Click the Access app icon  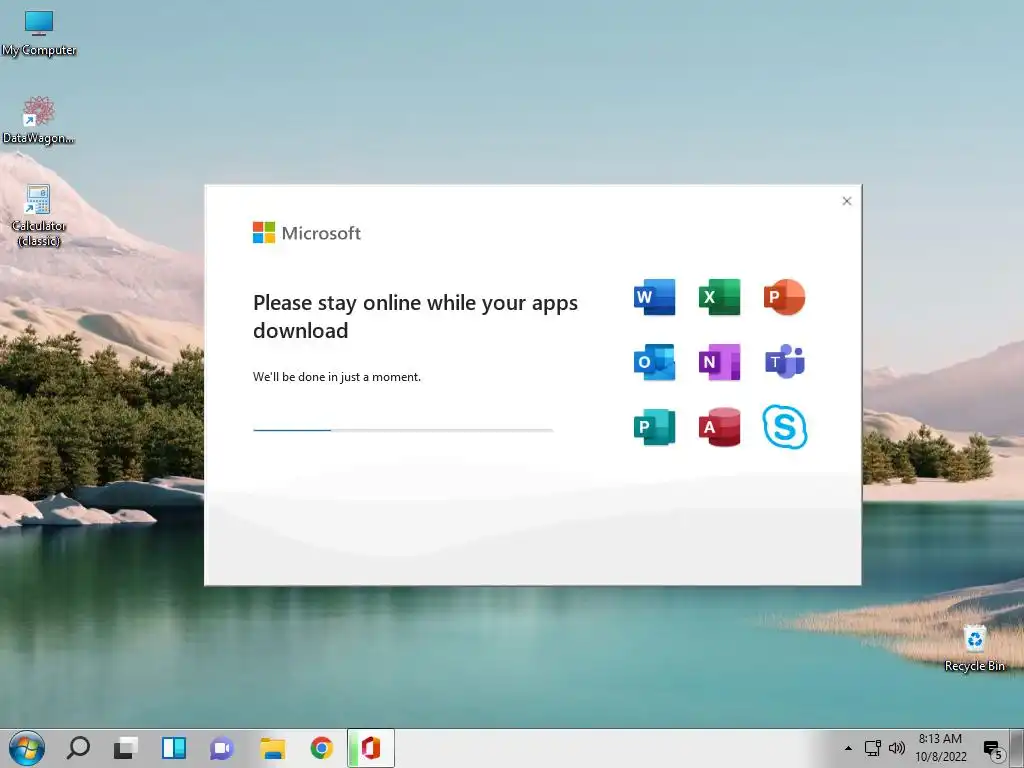720,427
